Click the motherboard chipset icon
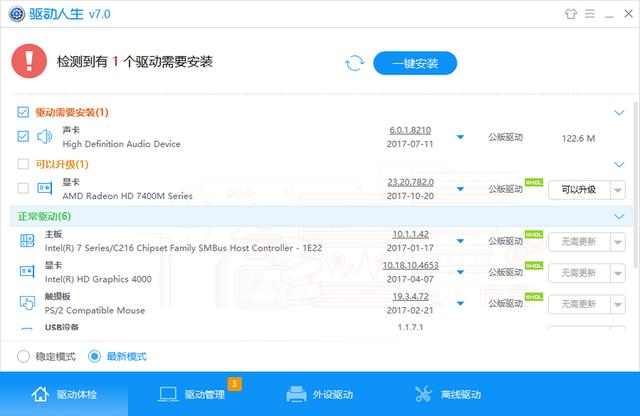Screen dimensions: 640x416 tap(27, 240)
